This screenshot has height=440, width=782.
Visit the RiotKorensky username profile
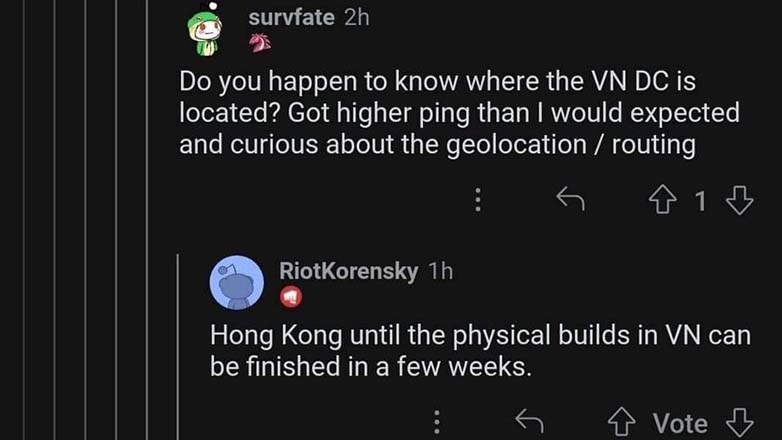click(x=348, y=271)
